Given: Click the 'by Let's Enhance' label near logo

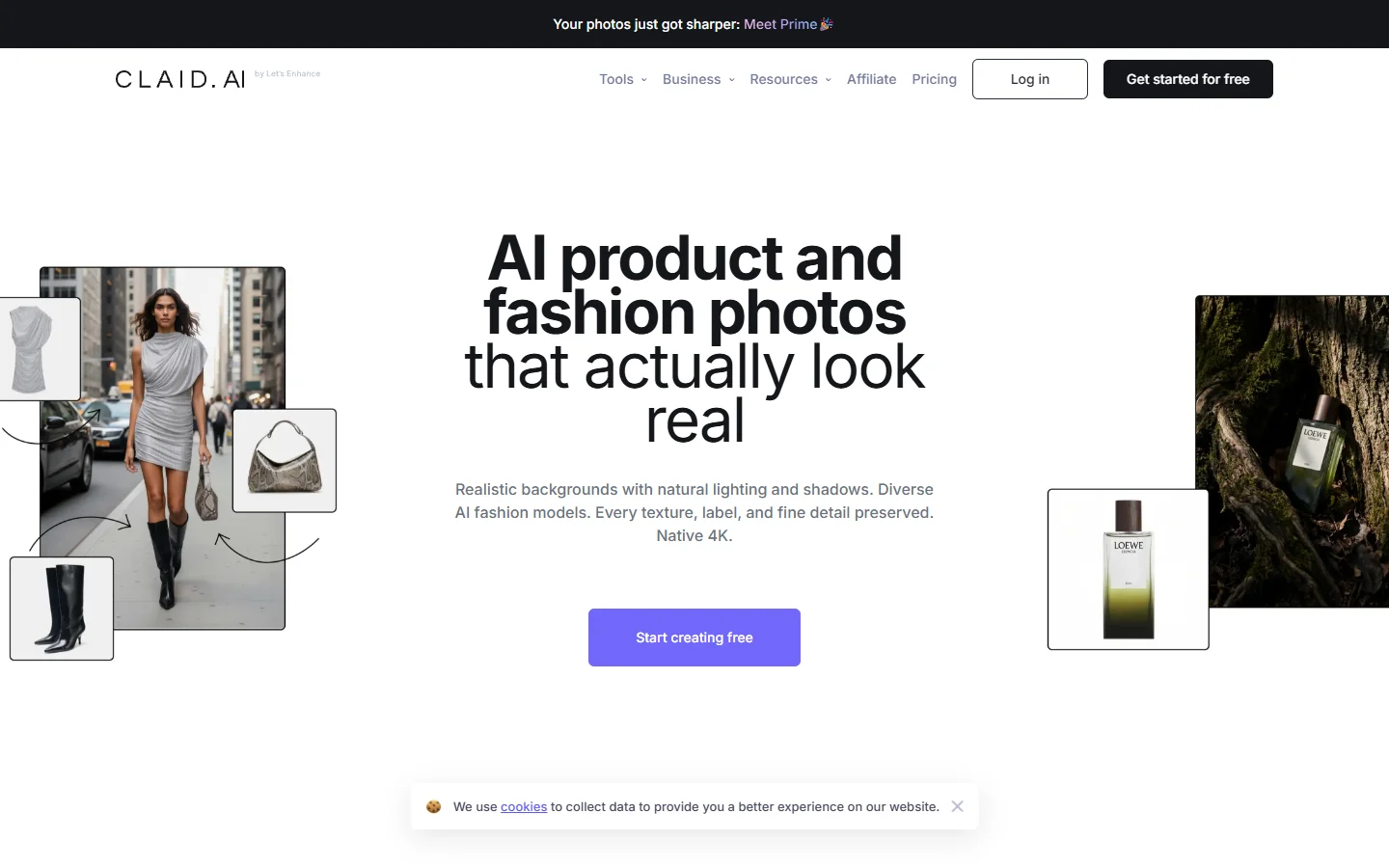Looking at the screenshot, I should pyautogui.click(x=287, y=73).
